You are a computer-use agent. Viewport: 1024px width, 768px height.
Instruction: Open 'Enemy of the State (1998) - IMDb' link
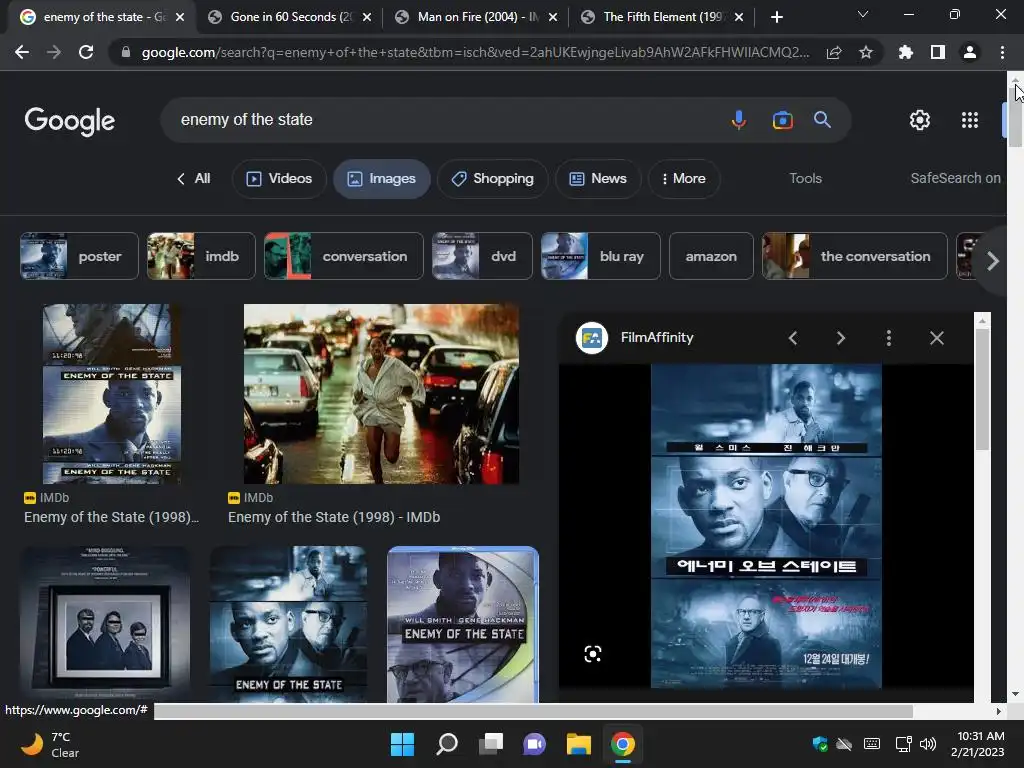(x=334, y=517)
